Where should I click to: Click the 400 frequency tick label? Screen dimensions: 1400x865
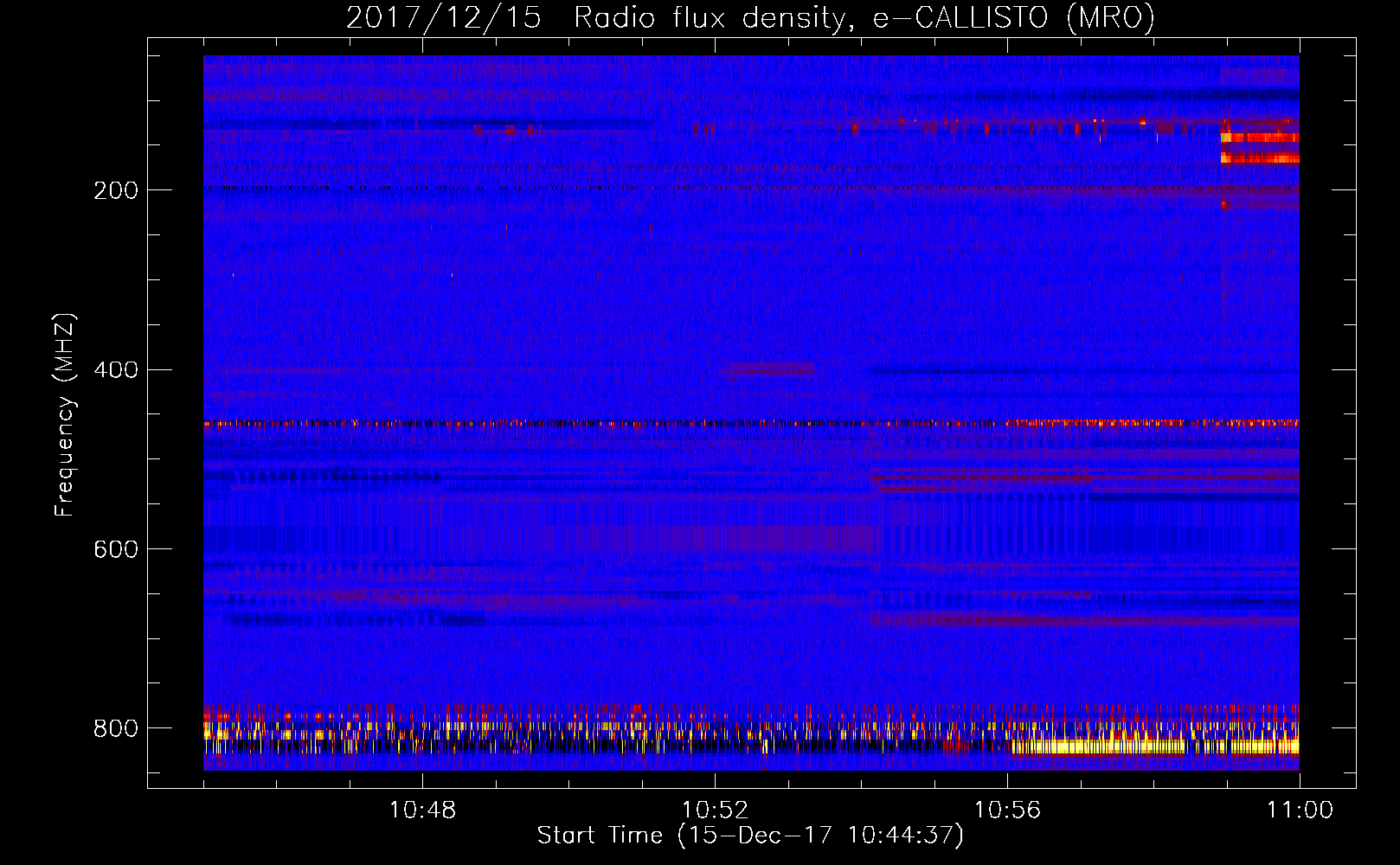pos(116,370)
